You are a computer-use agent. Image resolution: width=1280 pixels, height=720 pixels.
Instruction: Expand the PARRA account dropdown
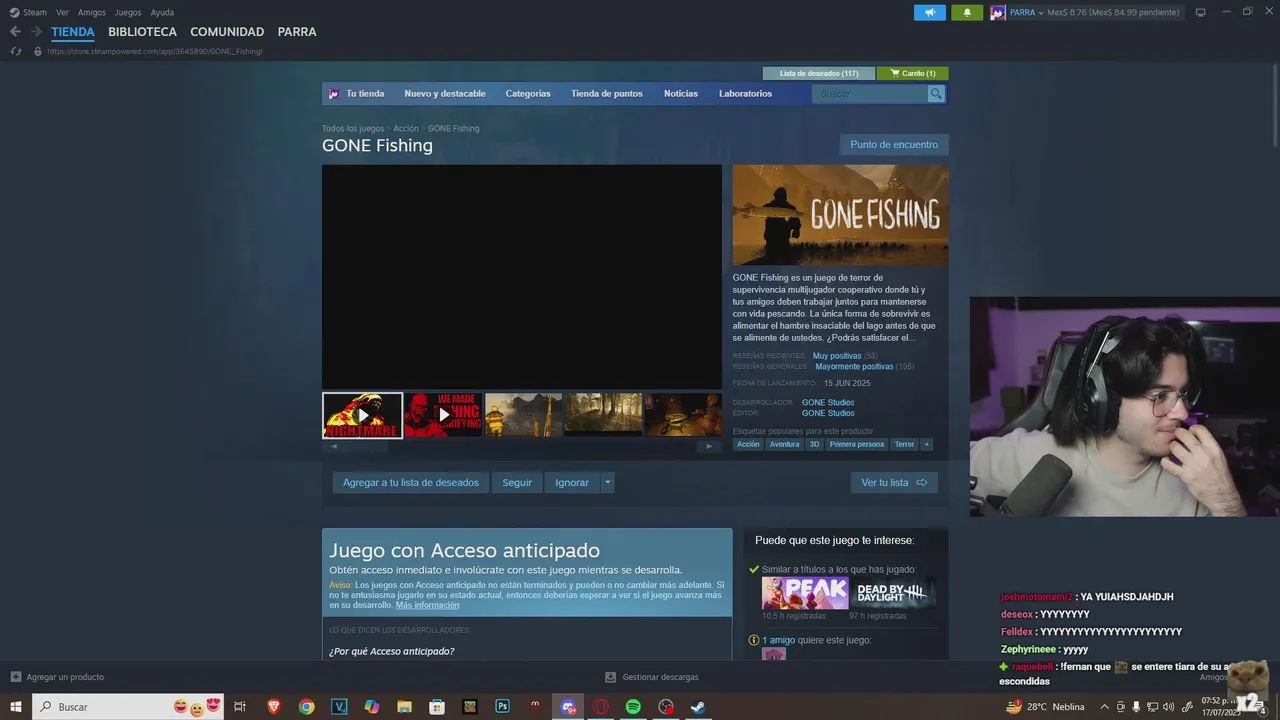click(x=1041, y=12)
